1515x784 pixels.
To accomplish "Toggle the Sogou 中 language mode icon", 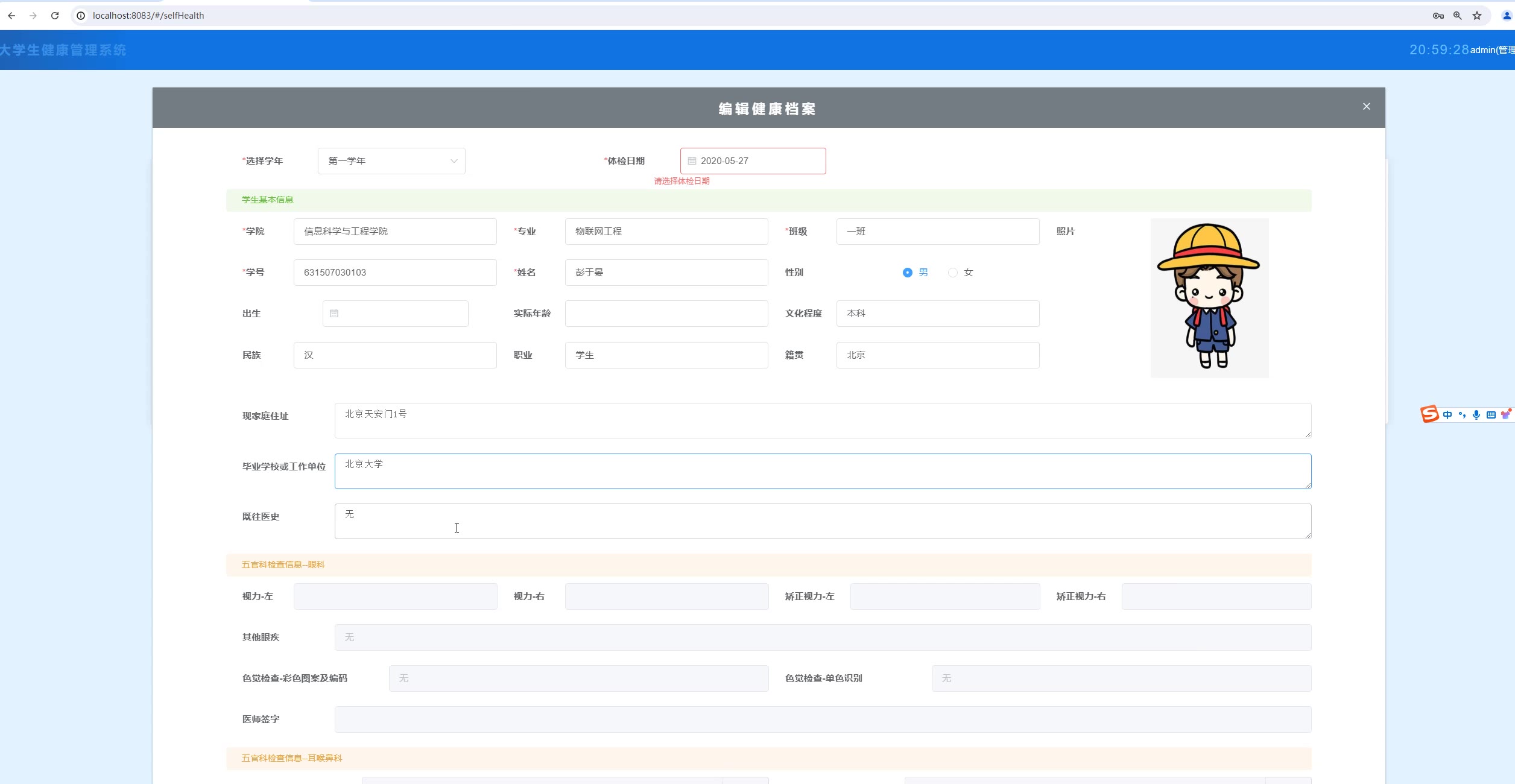I will pyautogui.click(x=1447, y=415).
